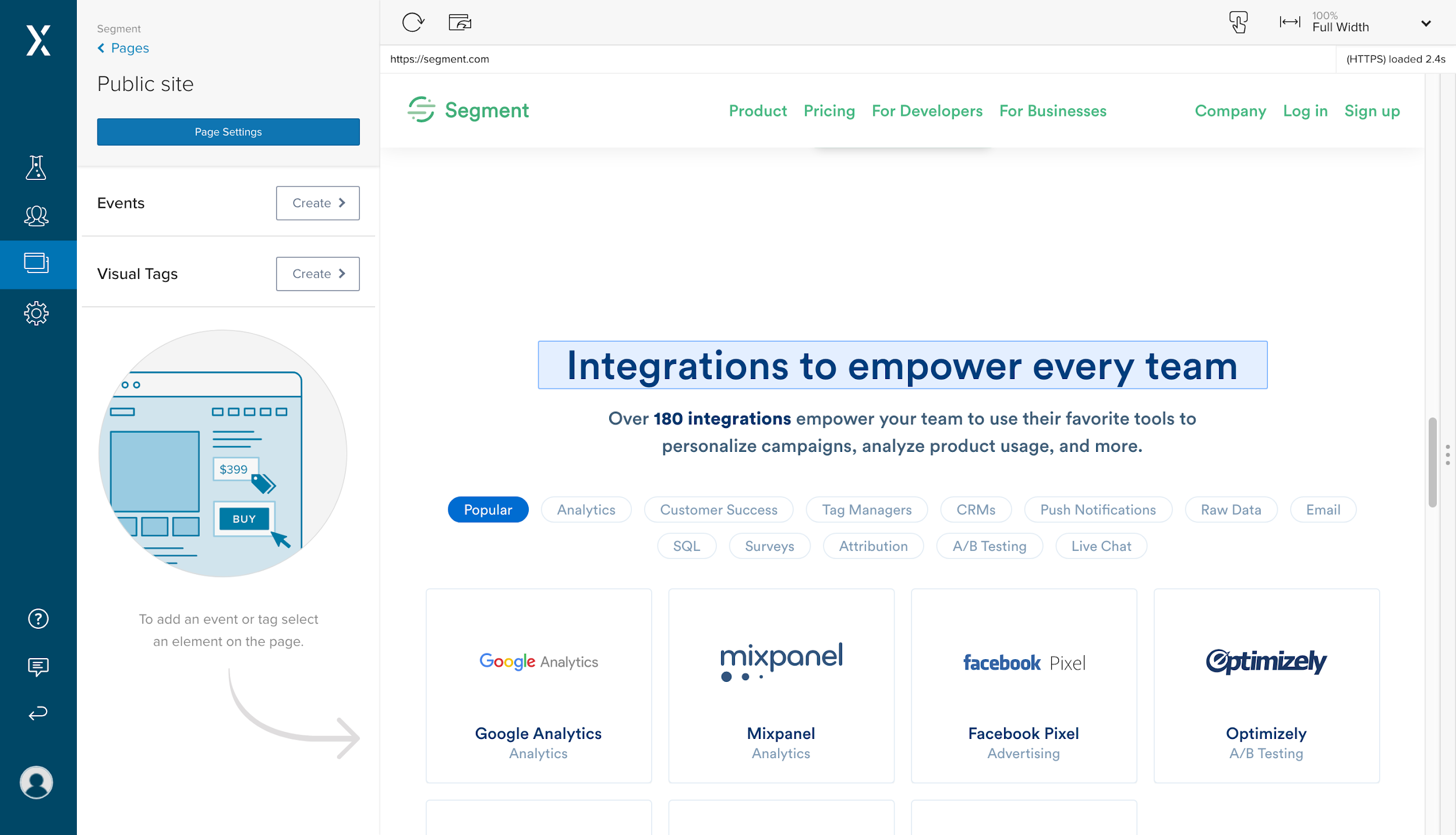This screenshot has width=1456, height=835.
Task: Toggle the Popular integrations filter button
Action: (x=488, y=509)
